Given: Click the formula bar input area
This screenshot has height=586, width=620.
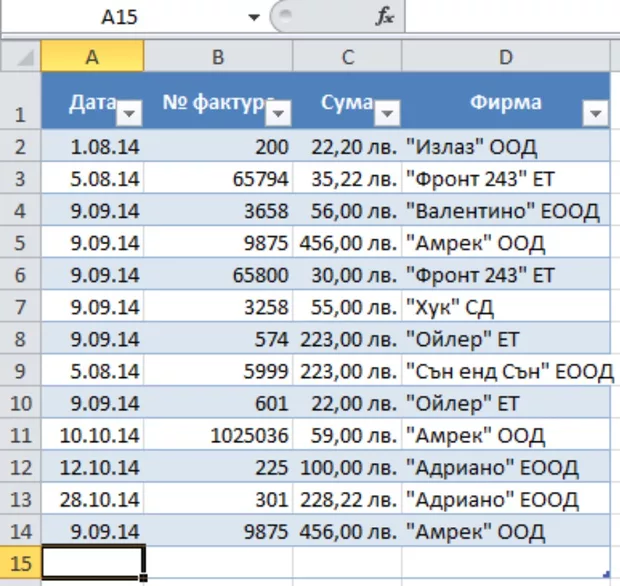Looking at the screenshot, I should 510,17.
